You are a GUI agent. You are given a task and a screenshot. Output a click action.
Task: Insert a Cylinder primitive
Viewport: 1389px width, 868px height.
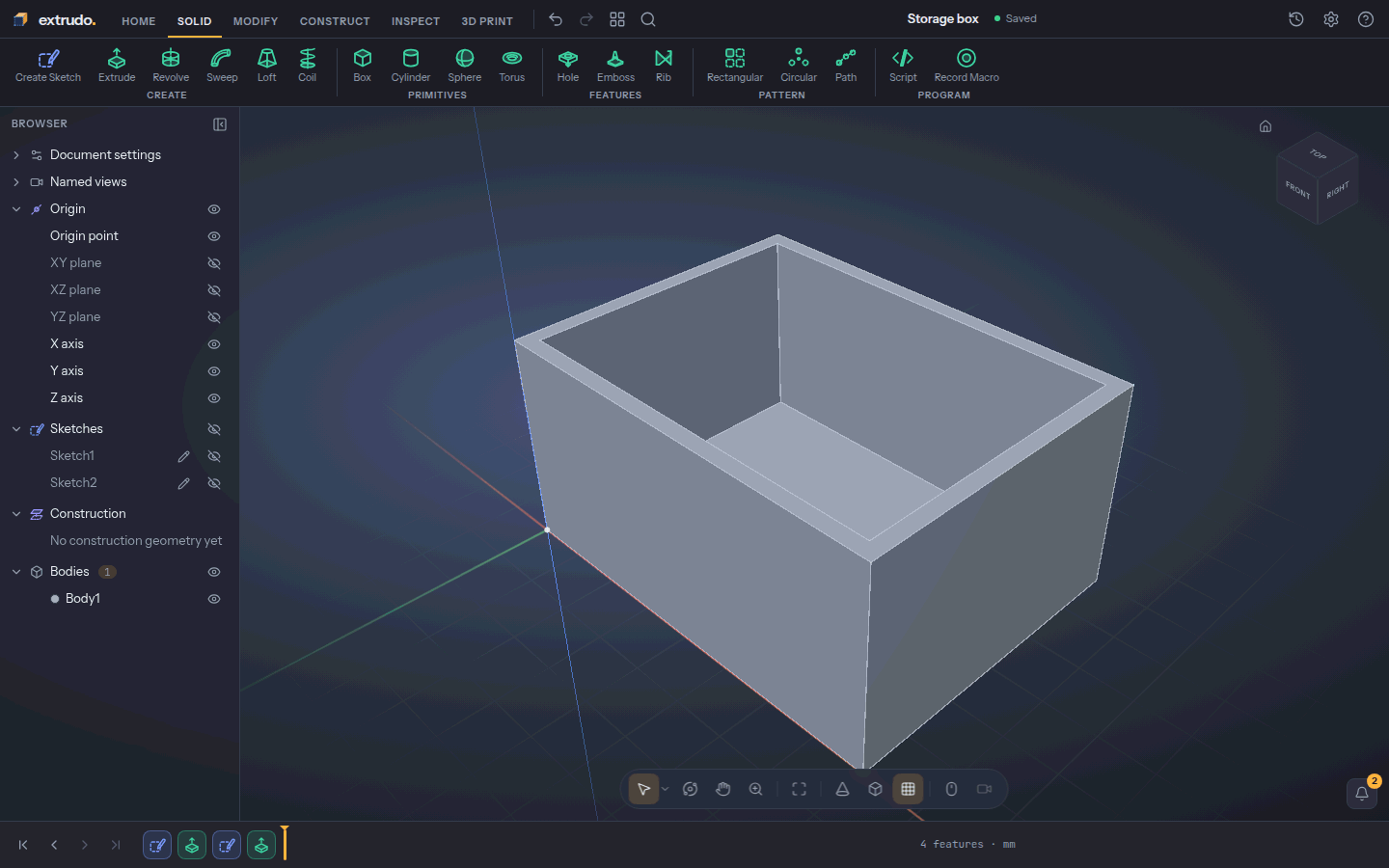(x=411, y=66)
